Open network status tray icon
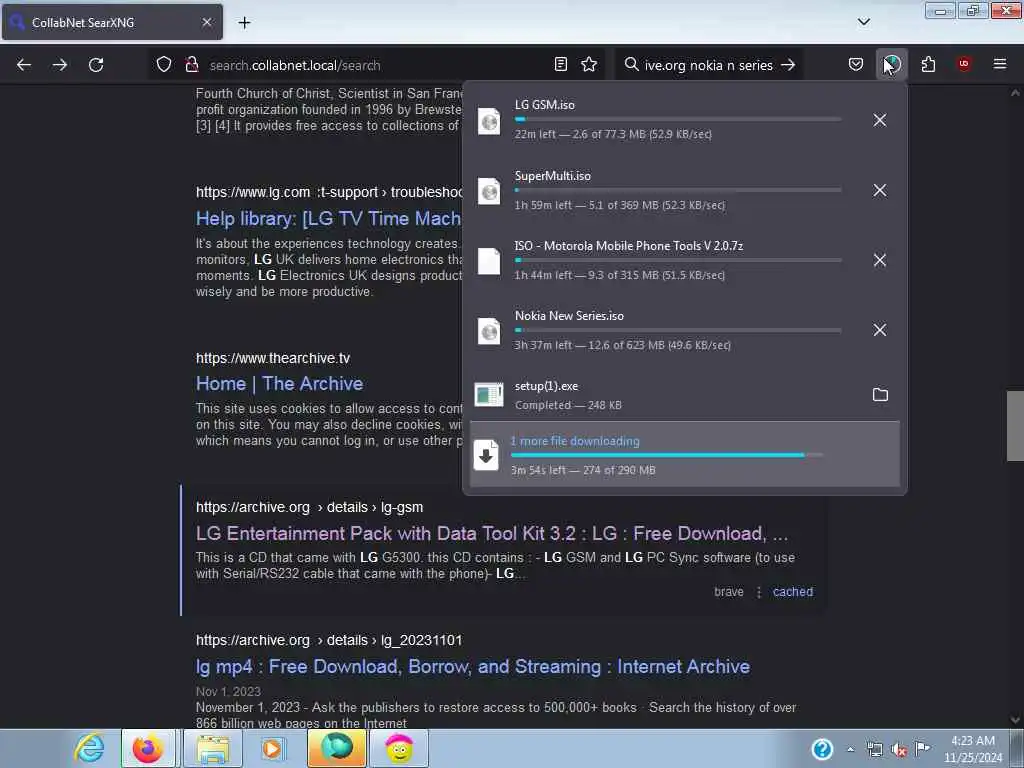This screenshot has height=768, width=1024. click(874, 750)
